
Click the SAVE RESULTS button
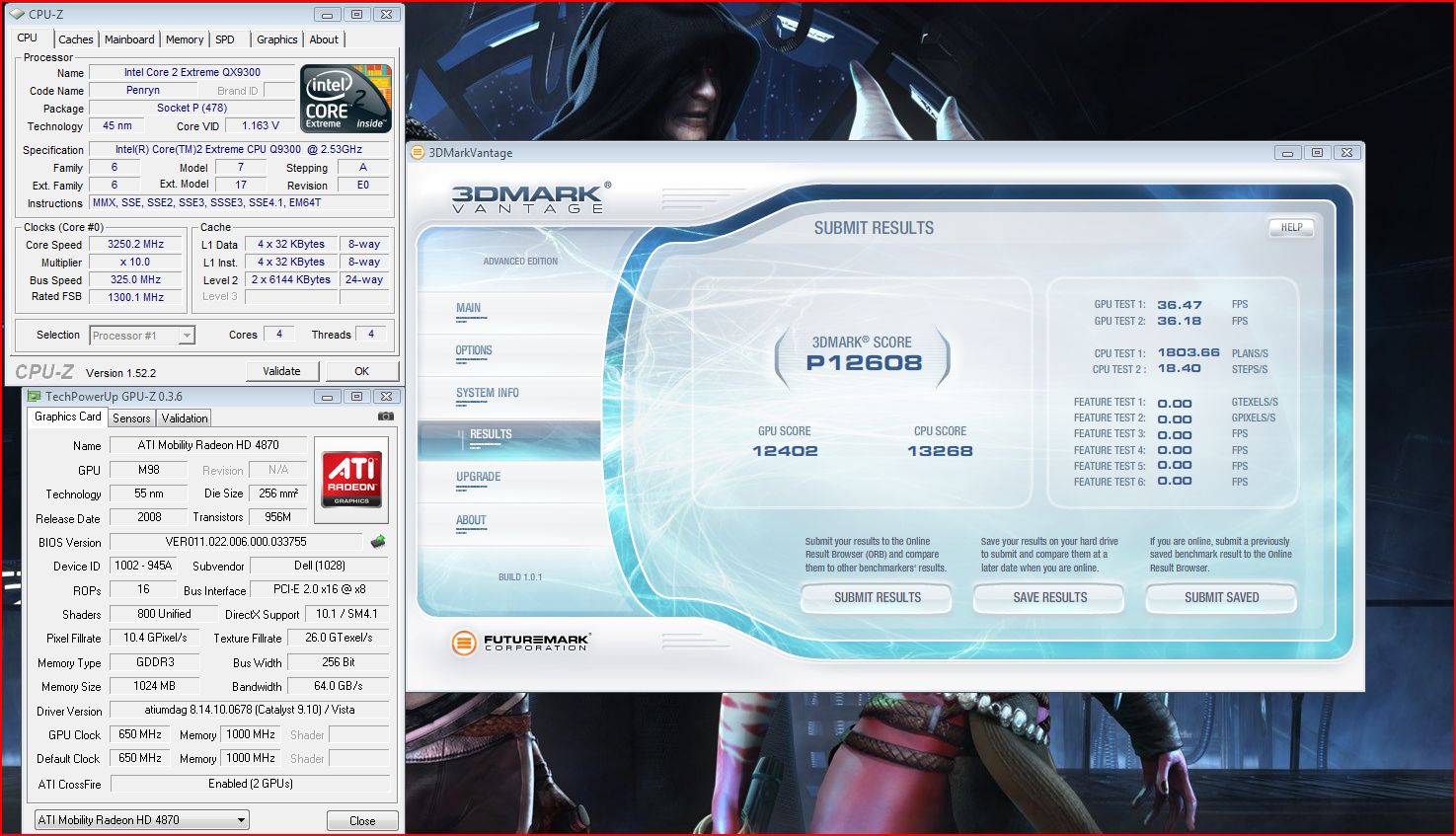1049,597
